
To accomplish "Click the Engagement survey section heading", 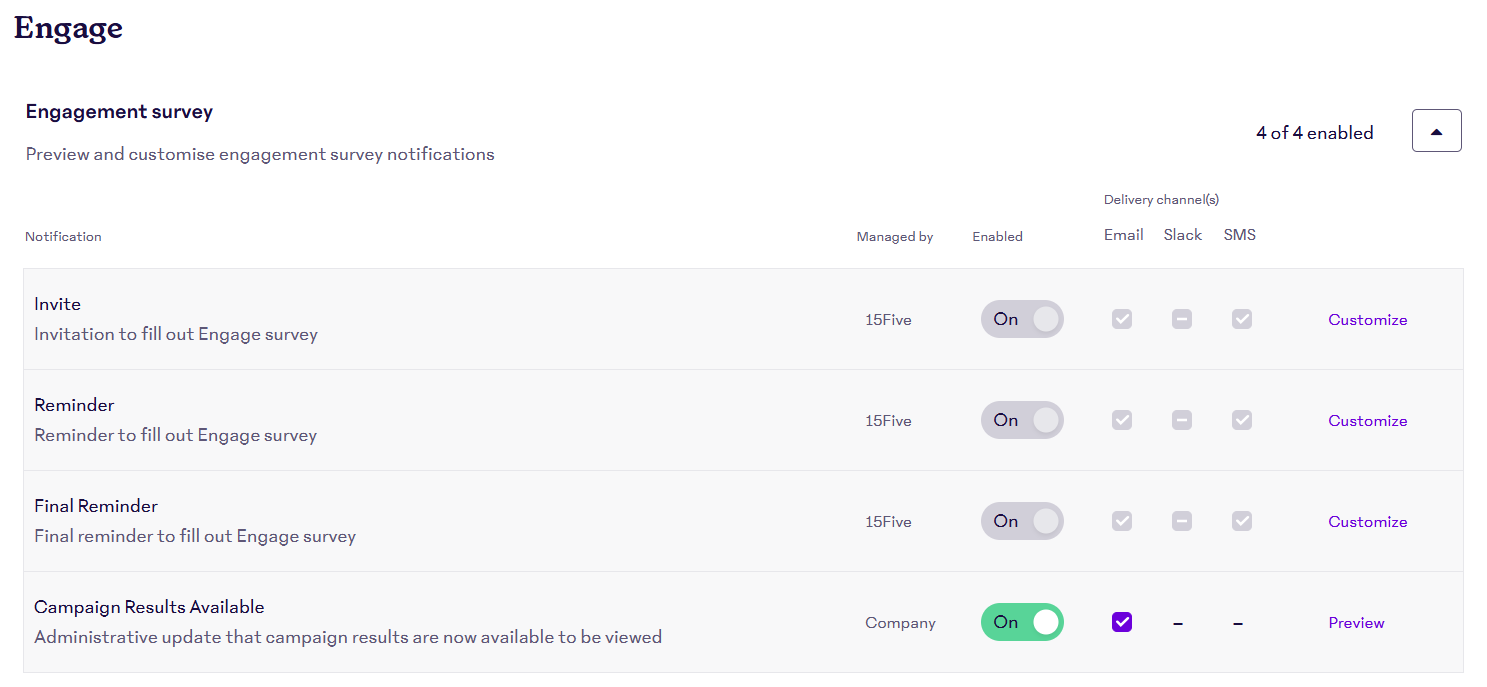I will [x=119, y=112].
